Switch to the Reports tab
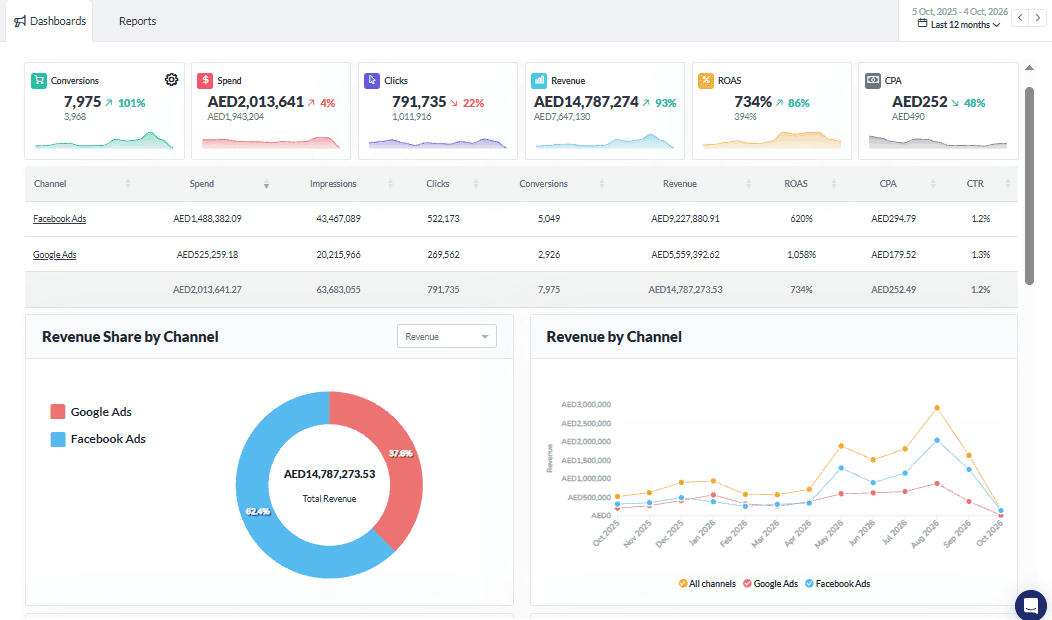This screenshot has height=620, width=1052. [138, 21]
